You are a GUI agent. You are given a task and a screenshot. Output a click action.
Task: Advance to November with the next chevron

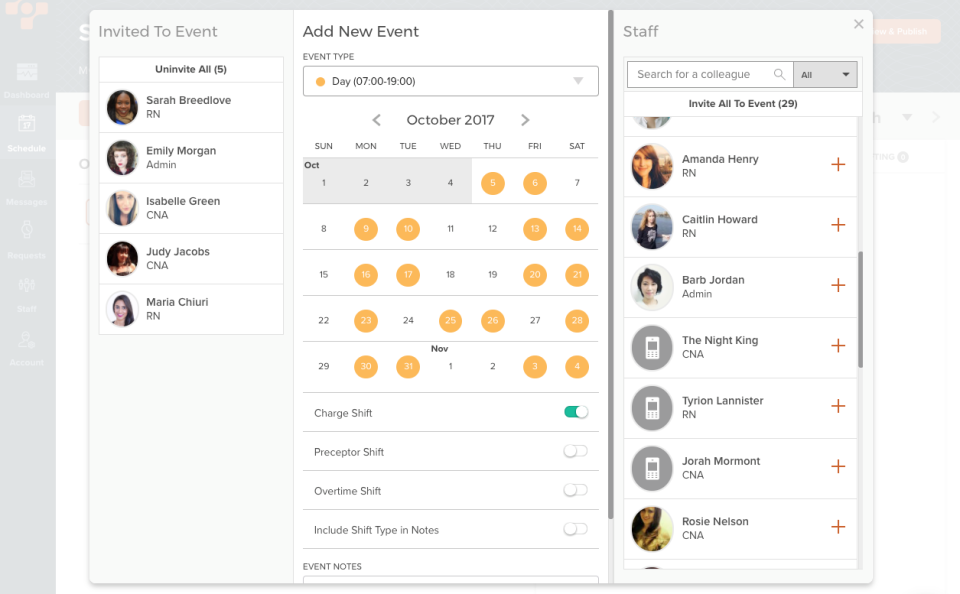[524, 119]
